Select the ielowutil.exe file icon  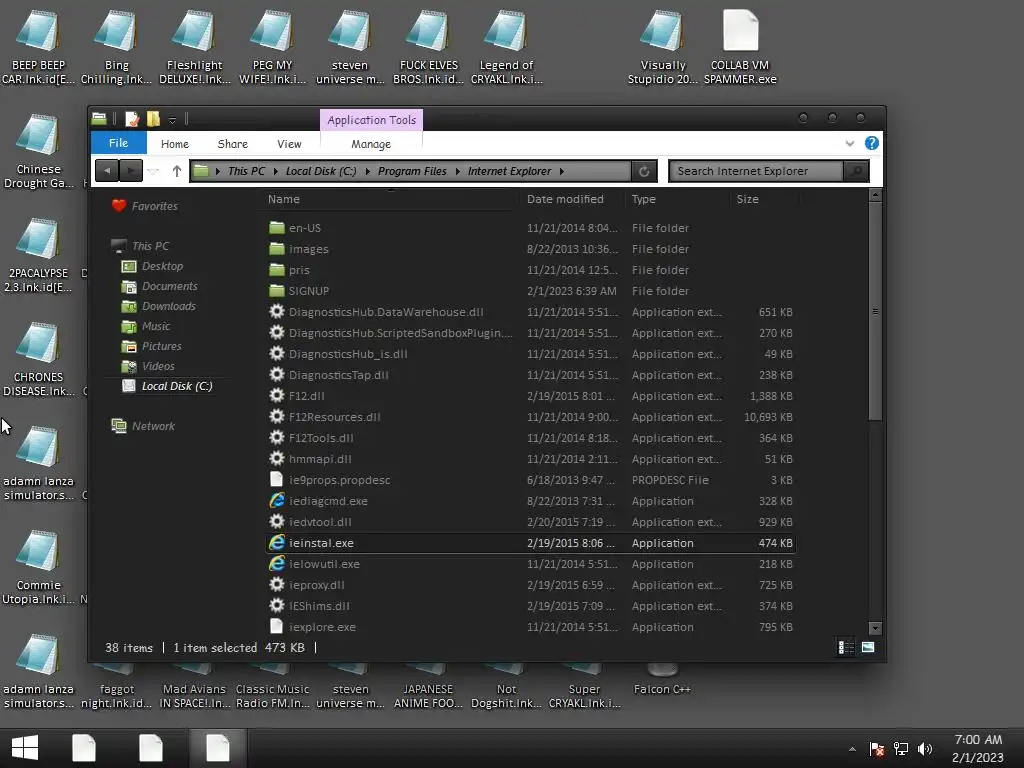277,564
